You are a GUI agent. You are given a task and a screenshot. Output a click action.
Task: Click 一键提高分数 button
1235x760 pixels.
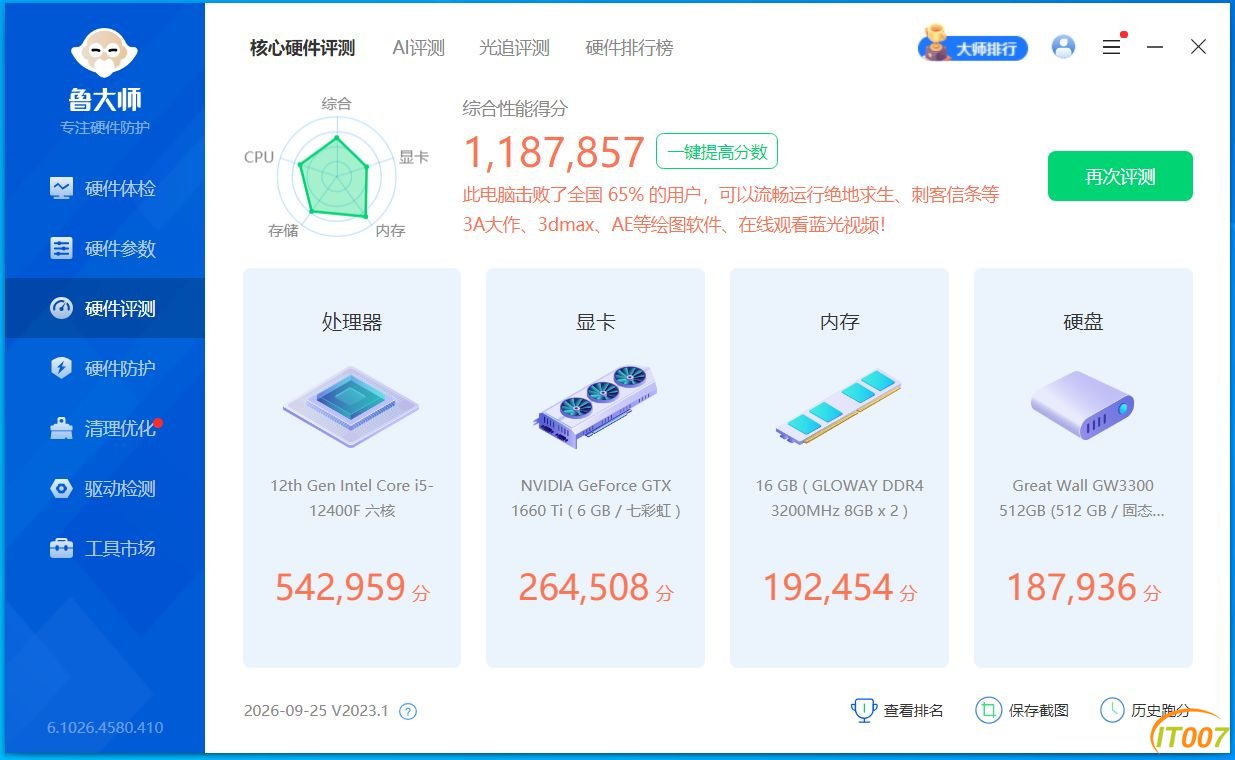[x=717, y=152]
